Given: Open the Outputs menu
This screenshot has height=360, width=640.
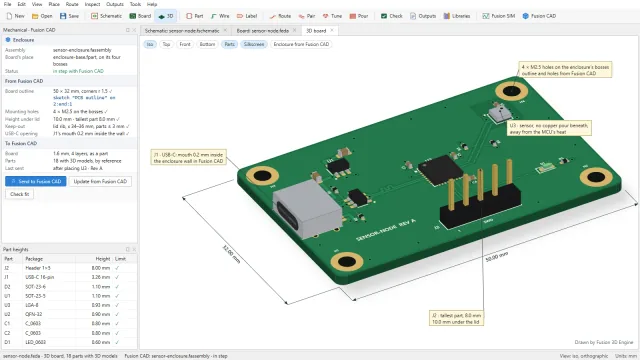Looking at the screenshot, I should 115,4.
